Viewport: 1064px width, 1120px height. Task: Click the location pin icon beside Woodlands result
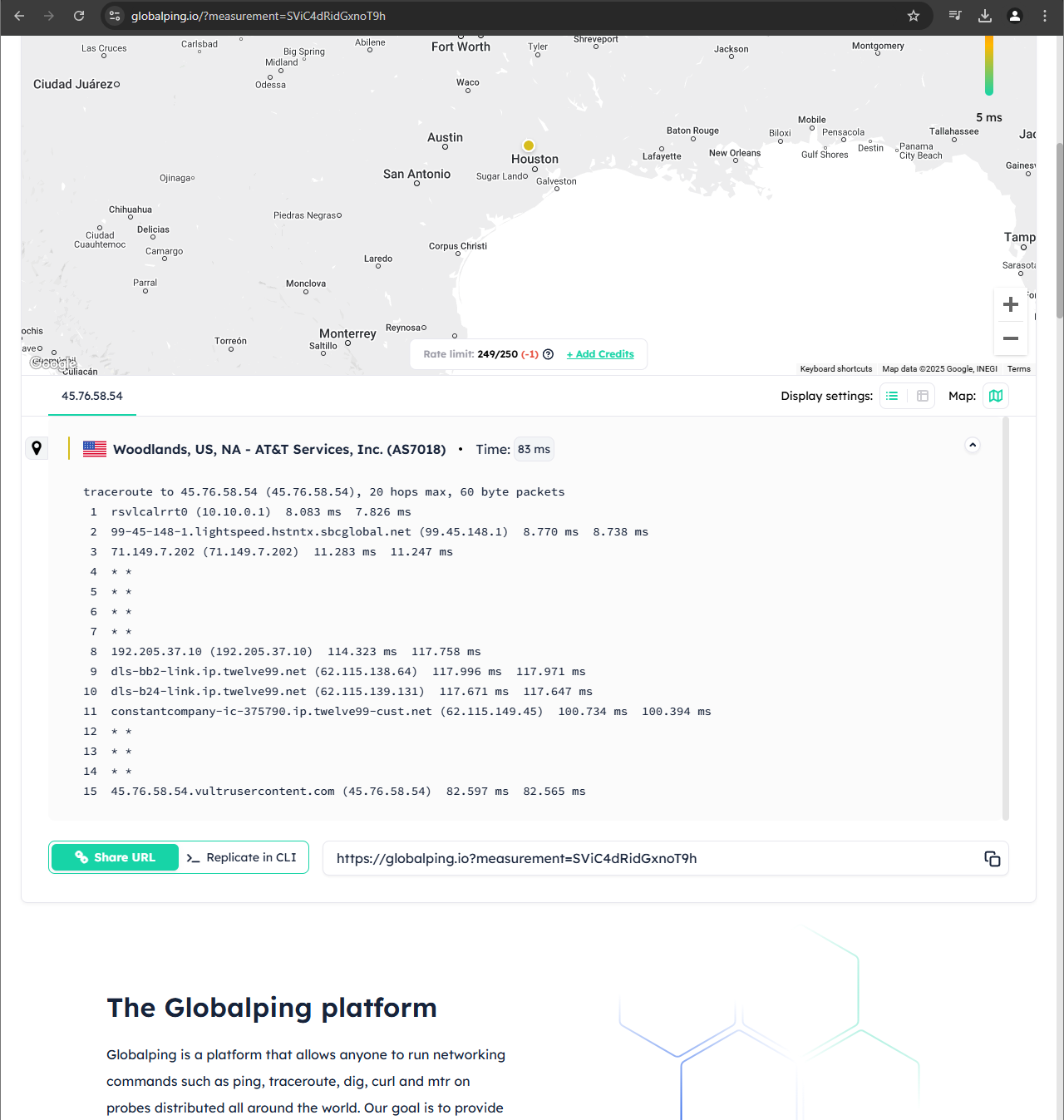click(x=37, y=448)
